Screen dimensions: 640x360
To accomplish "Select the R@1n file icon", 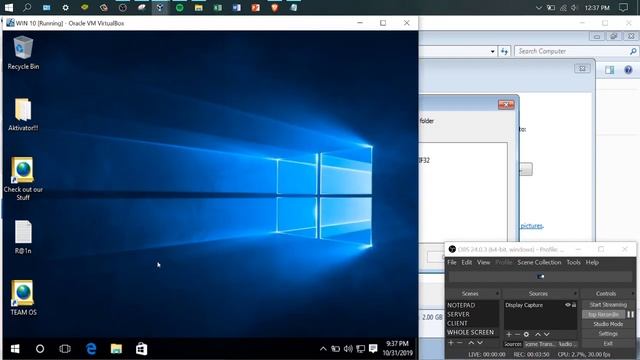I will pyautogui.click(x=23, y=237).
